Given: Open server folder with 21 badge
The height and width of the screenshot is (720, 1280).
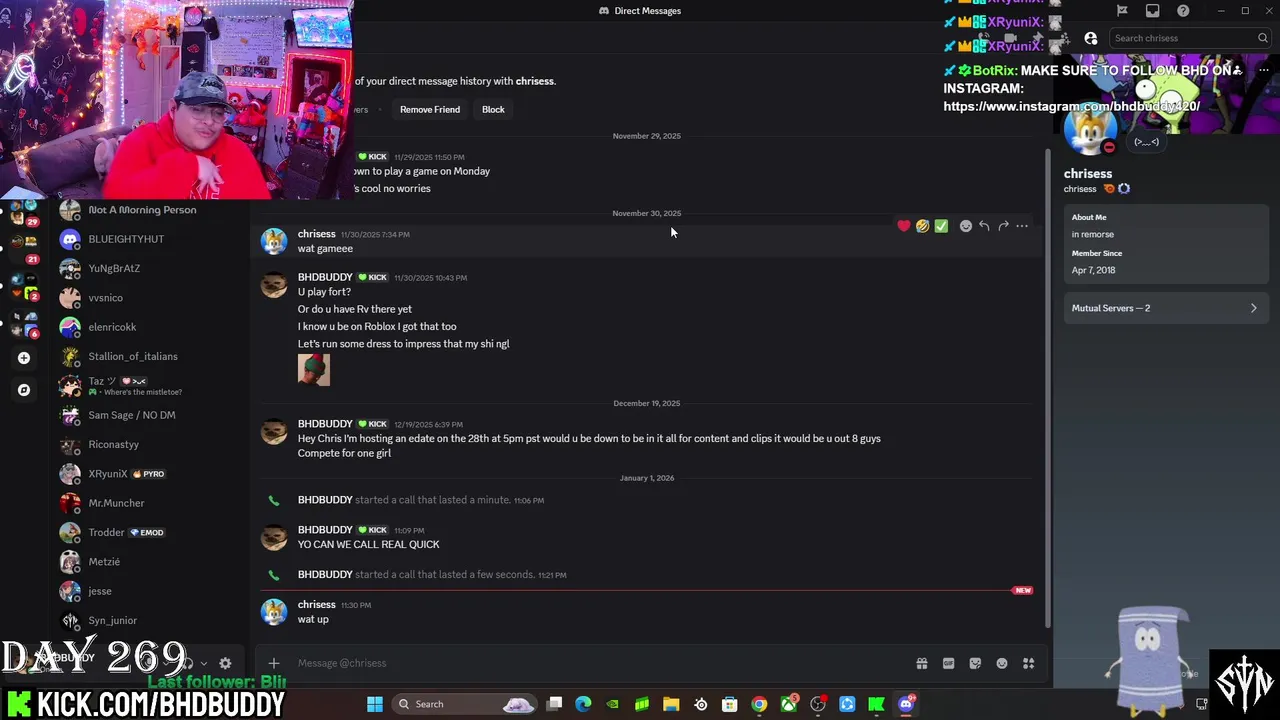Looking at the screenshot, I should (24, 250).
